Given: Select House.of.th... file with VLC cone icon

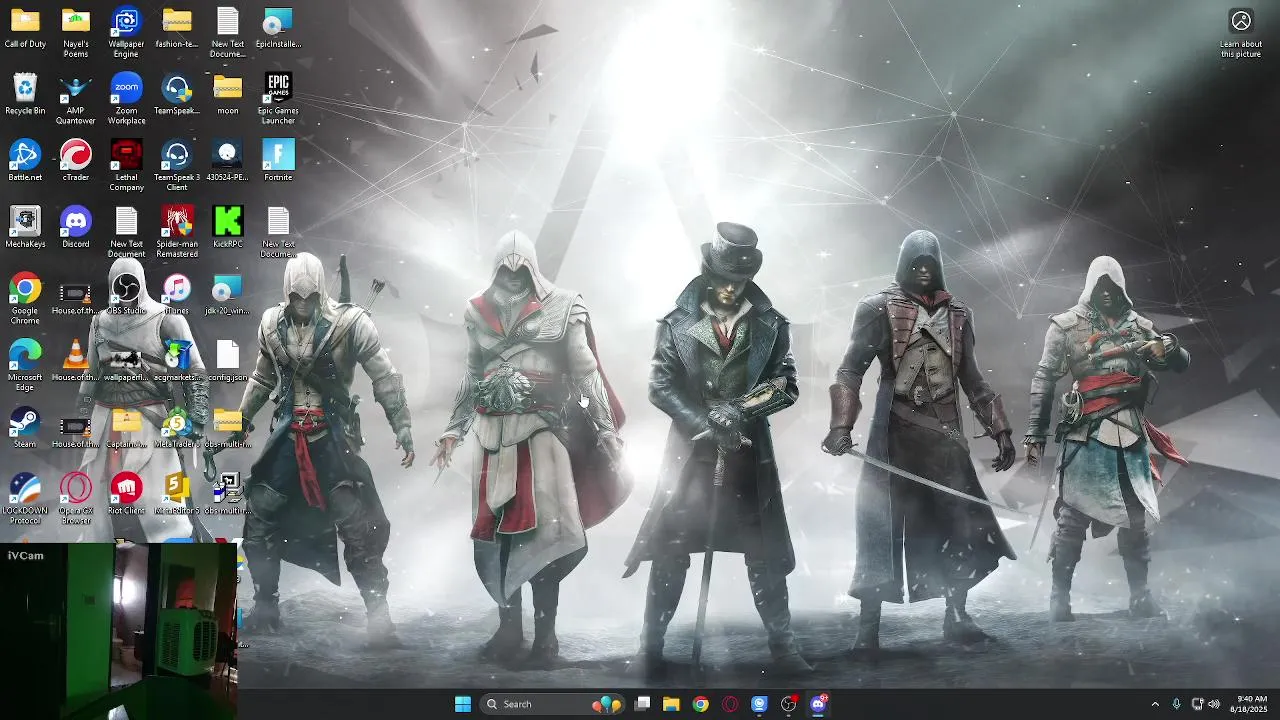Looking at the screenshot, I should [x=76, y=361].
